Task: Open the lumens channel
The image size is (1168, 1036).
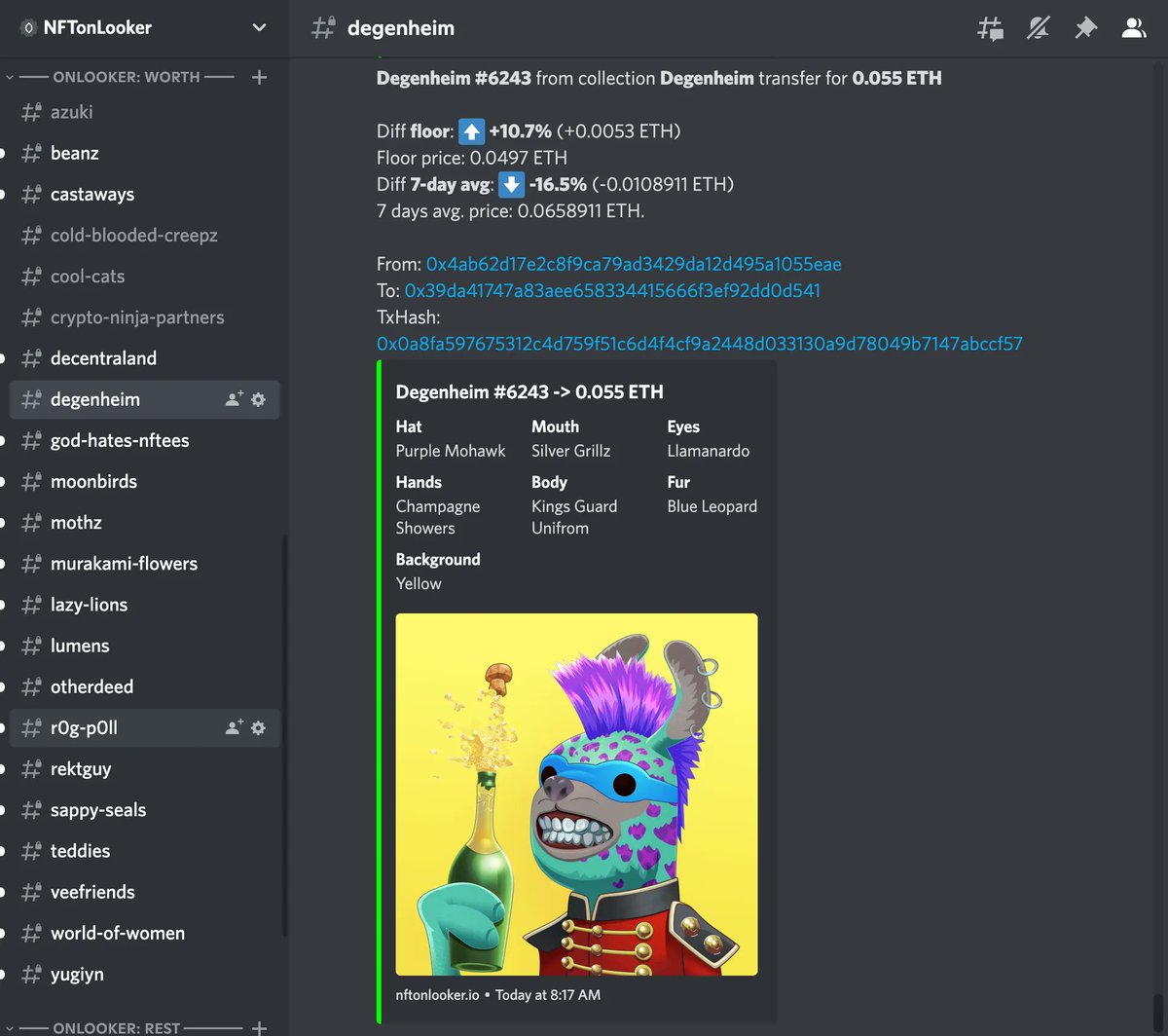Action: click(x=144, y=645)
